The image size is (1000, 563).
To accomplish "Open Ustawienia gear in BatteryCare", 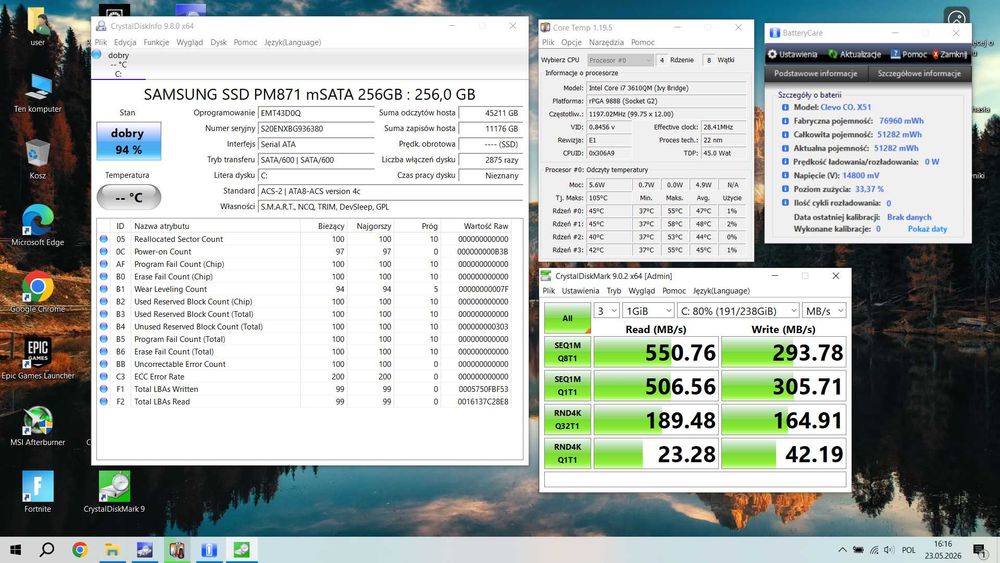I will pos(792,54).
